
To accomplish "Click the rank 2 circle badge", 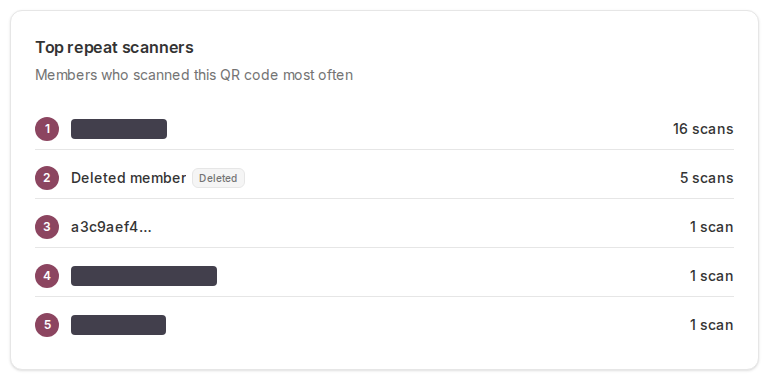I will click(47, 178).
